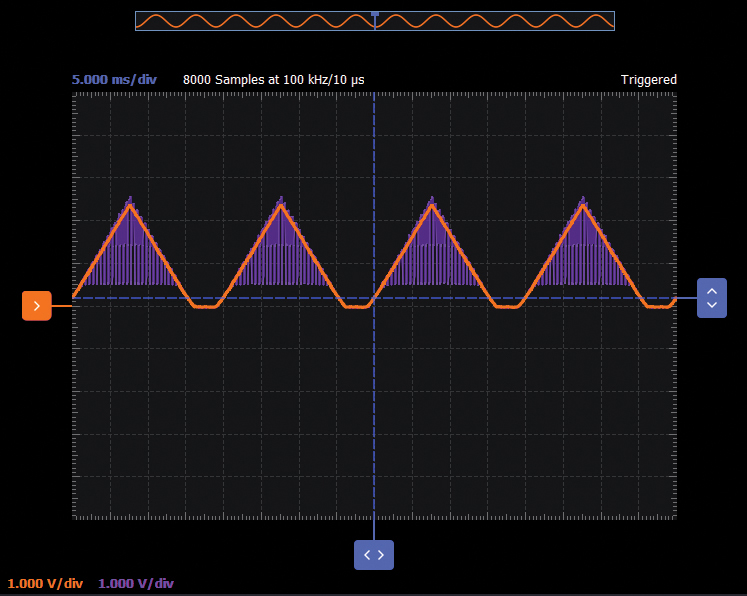Screen dimensions: 747x596
Task: Click the up chevron on right blue handle
Action: pyautogui.click(x=712, y=292)
